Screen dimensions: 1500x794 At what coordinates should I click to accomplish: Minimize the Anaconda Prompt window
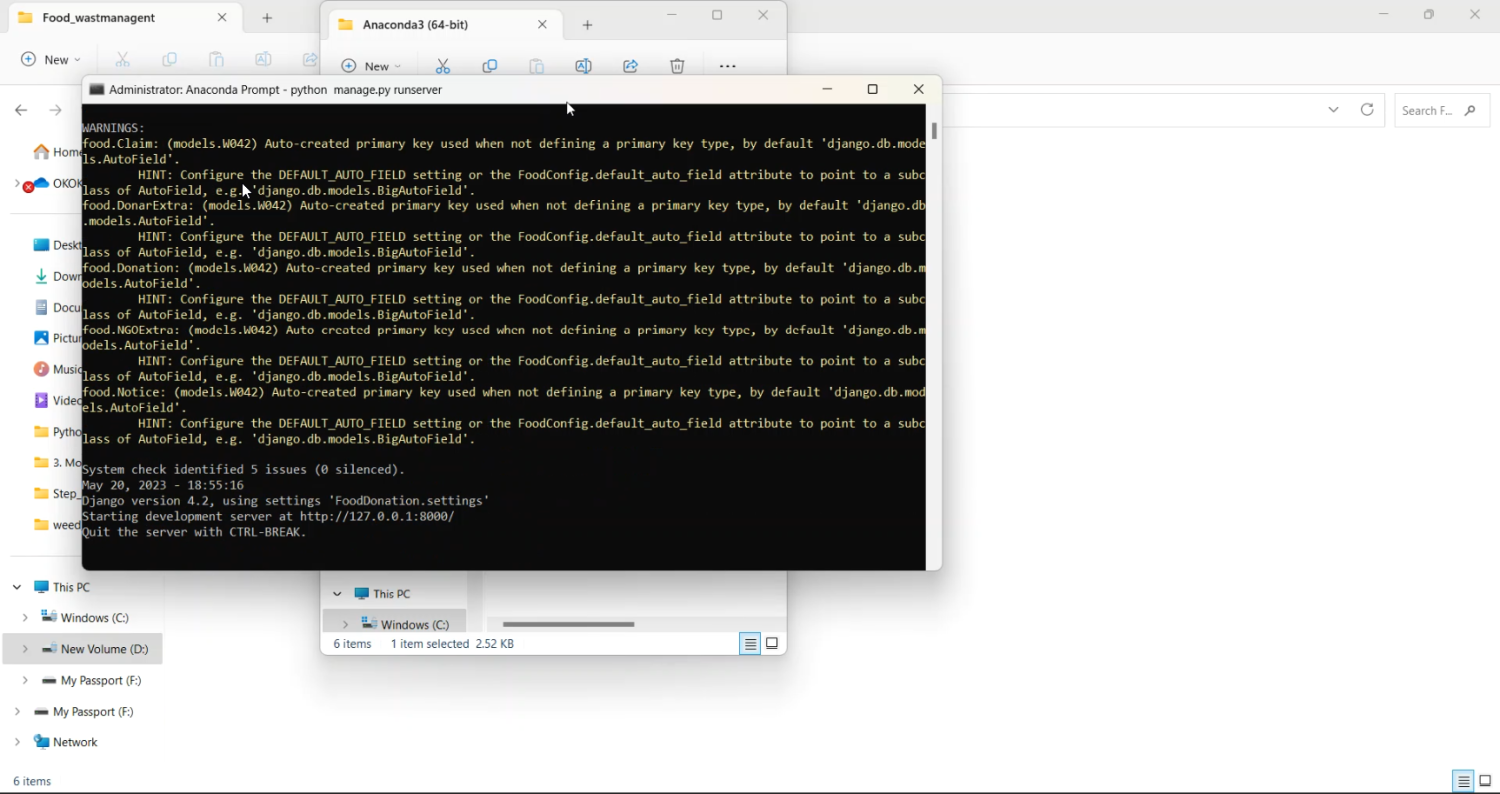click(827, 89)
